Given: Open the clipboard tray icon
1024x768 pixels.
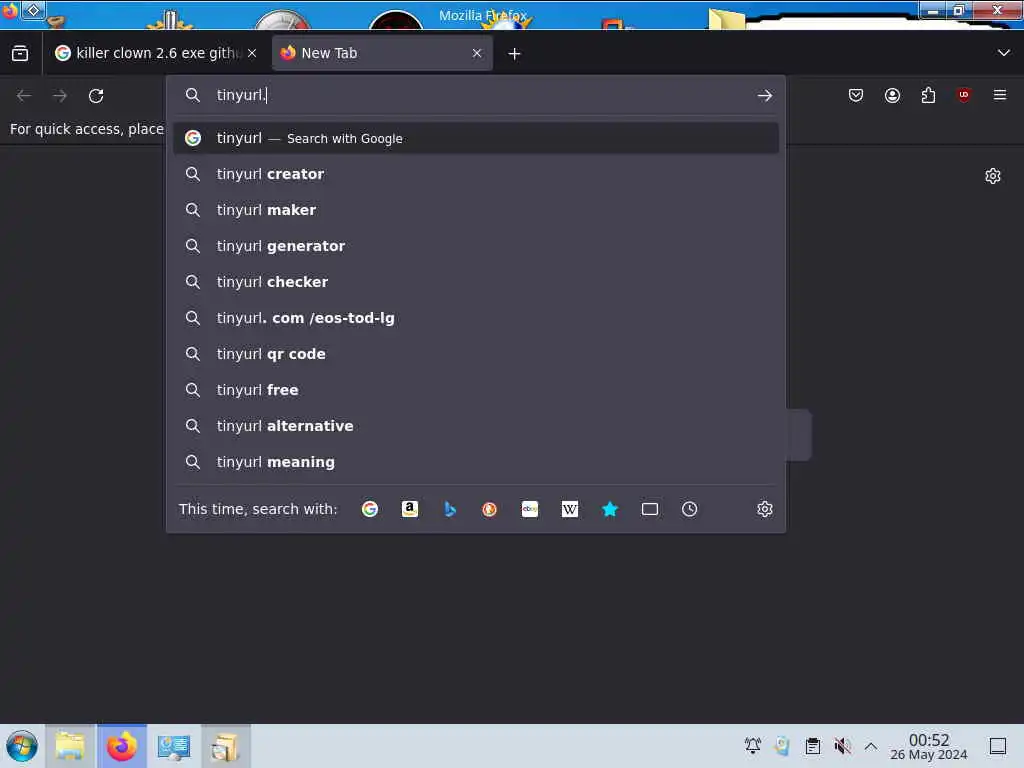Looking at the screenshot, I should (x=812, y=746).
